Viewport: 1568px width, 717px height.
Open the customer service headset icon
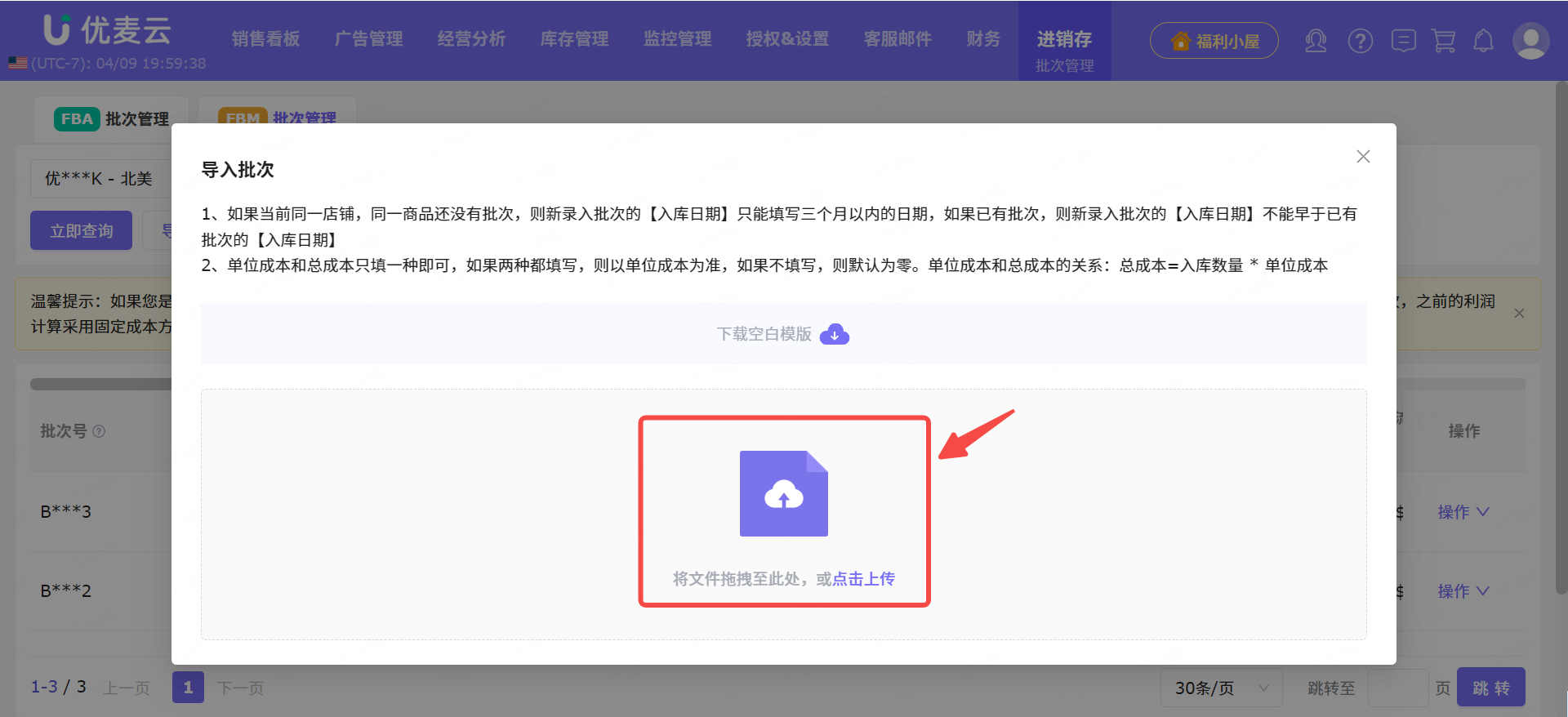coord(1315,41)
